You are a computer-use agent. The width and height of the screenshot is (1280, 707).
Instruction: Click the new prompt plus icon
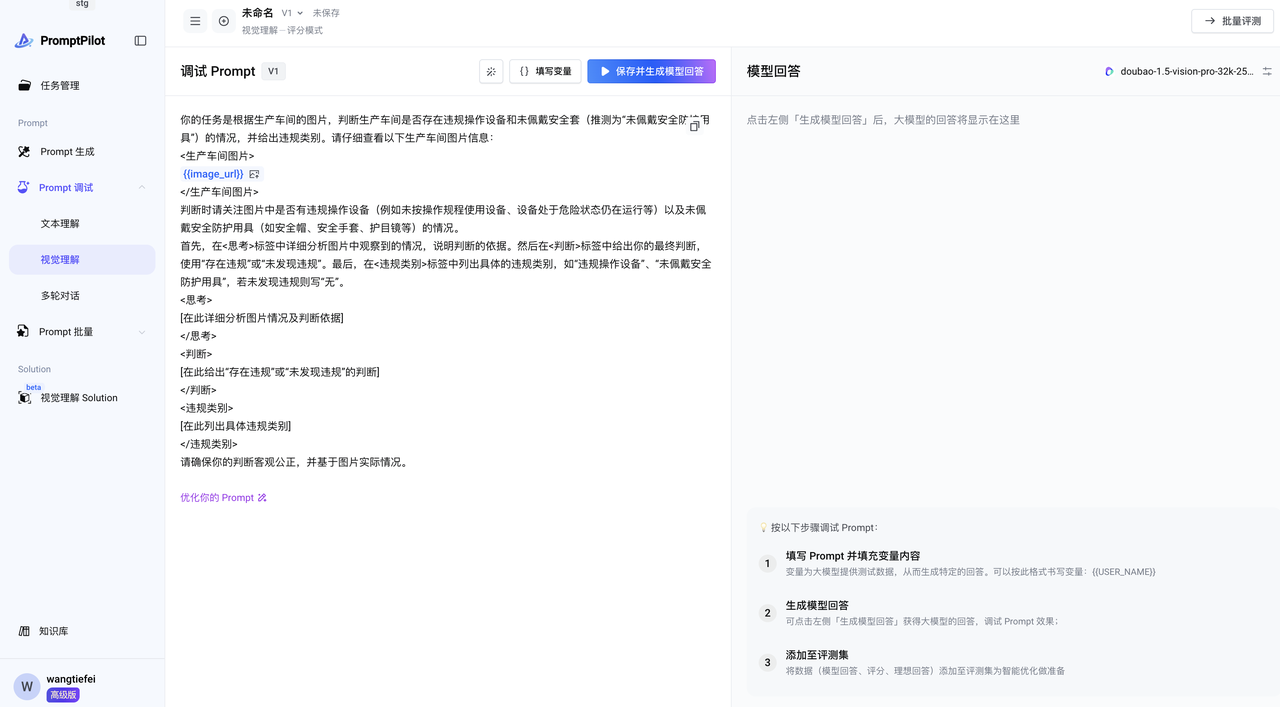pyautogui.click(x=223, y=21)
